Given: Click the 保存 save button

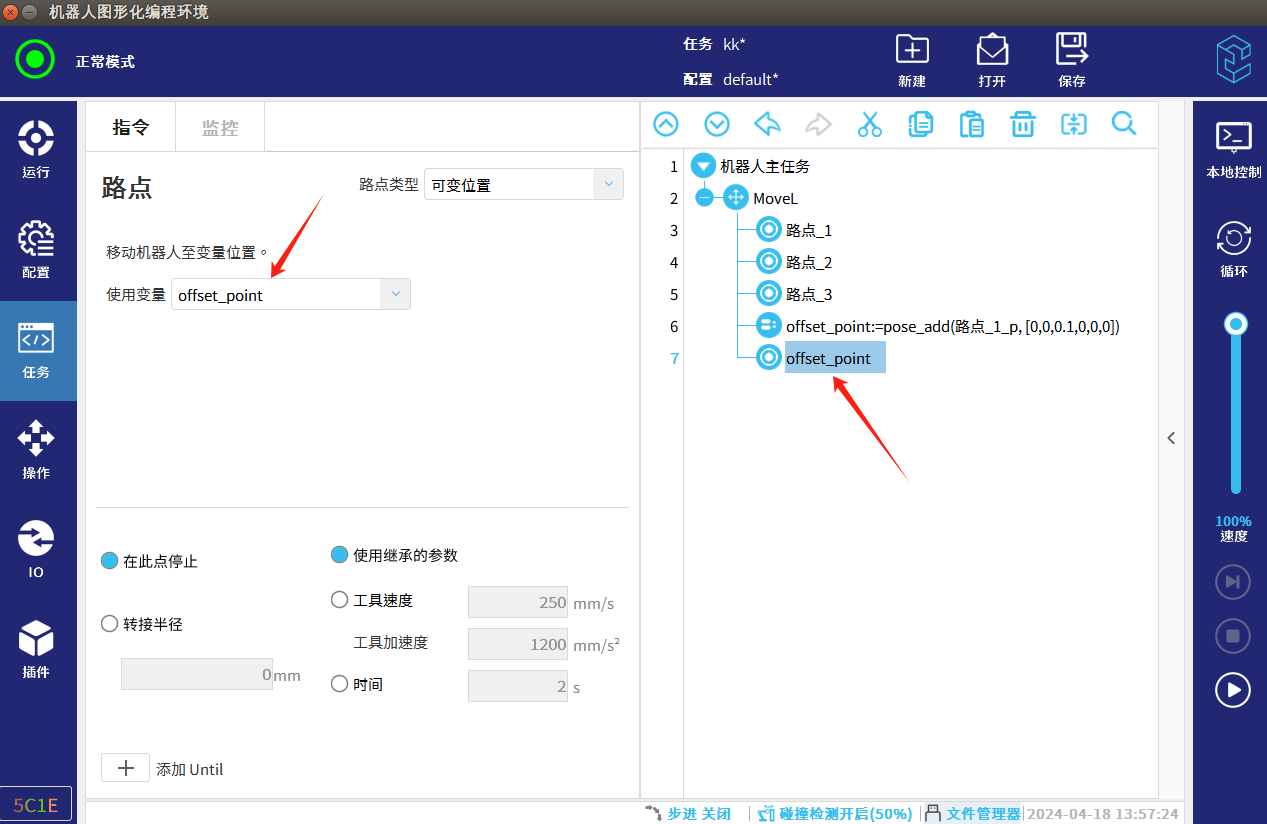Looking at the screenshot, I should click(x=1071, y=60).
